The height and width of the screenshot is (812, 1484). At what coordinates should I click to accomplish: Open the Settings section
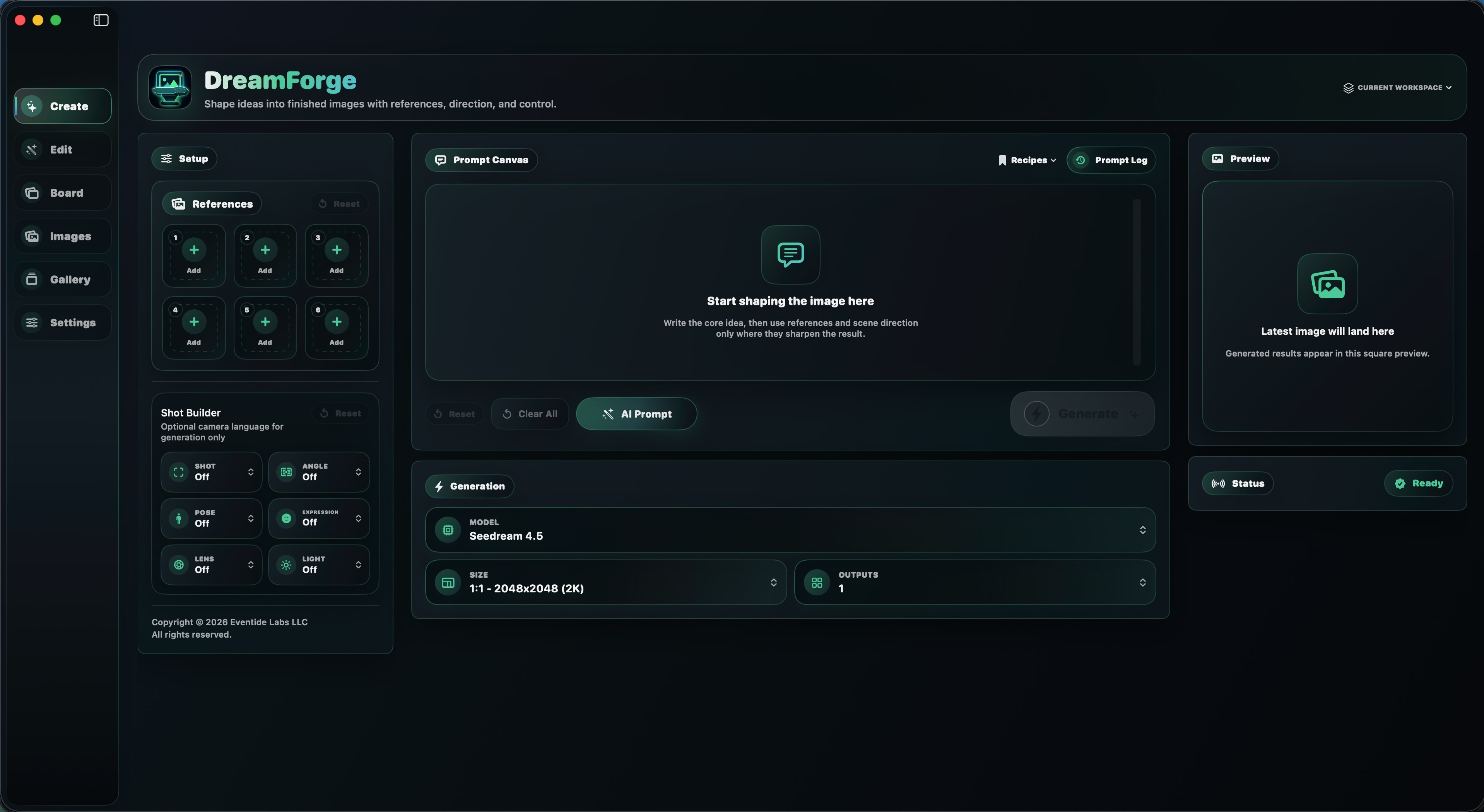(x=63, y=322)
